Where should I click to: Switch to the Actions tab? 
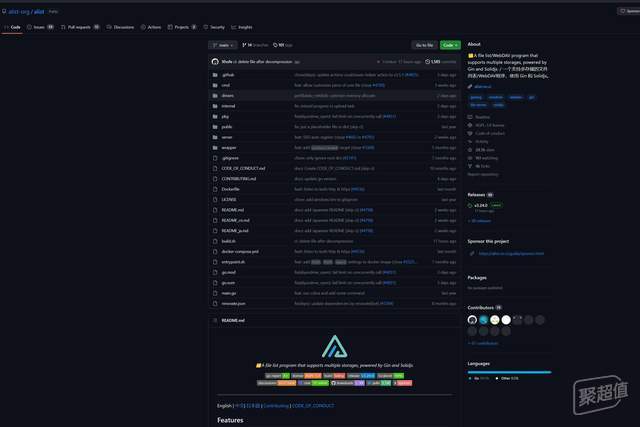pyautogui.click(x=151, y=27)
